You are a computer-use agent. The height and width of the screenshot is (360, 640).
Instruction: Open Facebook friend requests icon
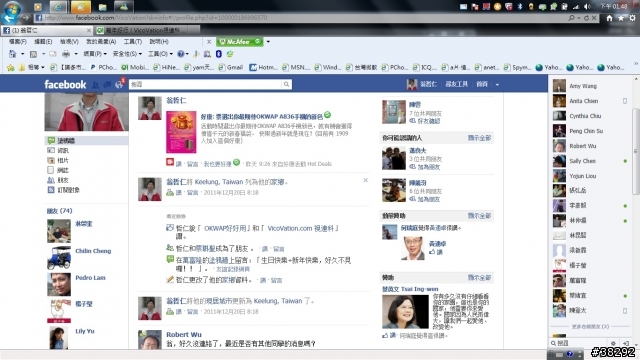(x=96, y=84)
